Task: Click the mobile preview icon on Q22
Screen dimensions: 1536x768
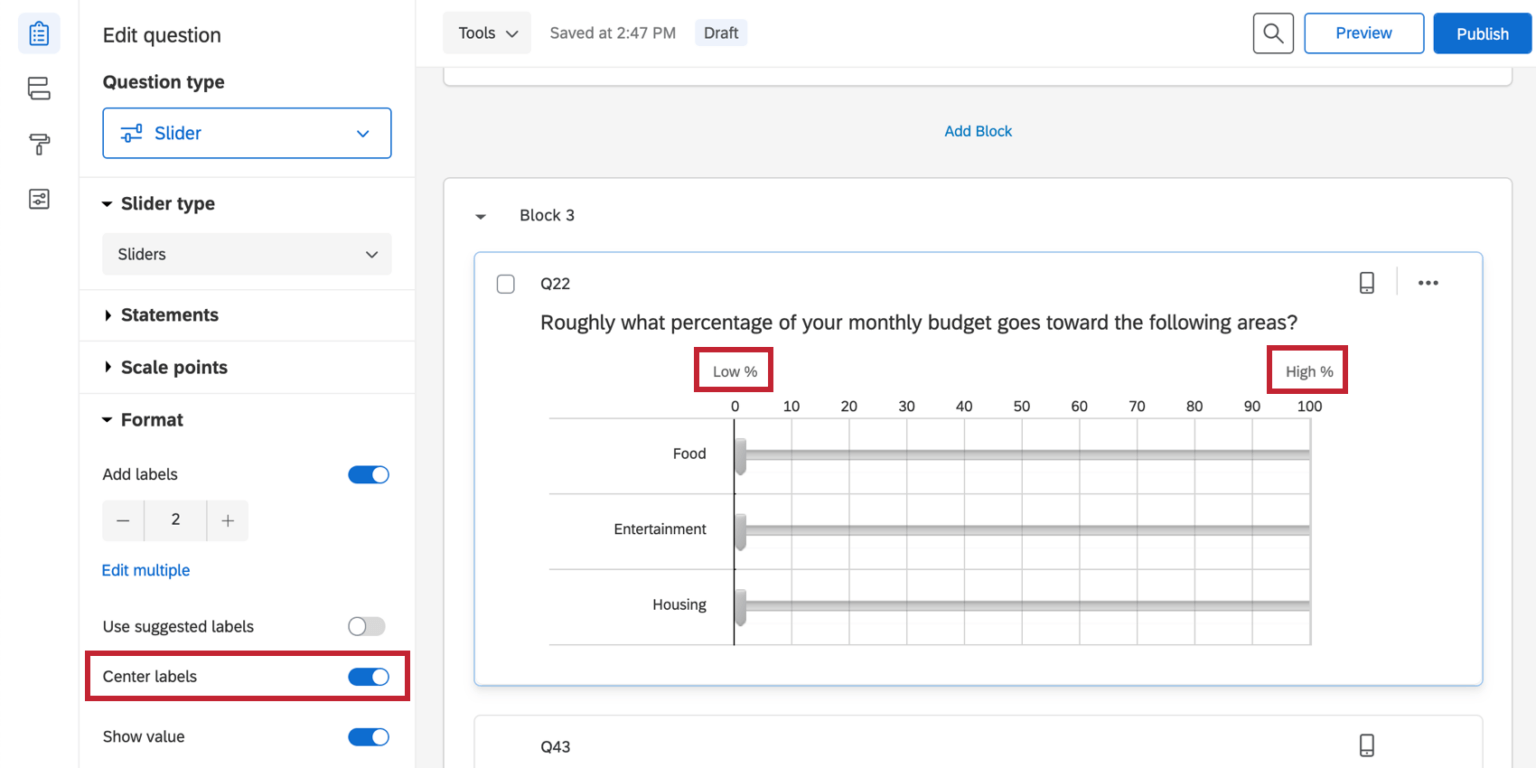Action: coord(1366,283)
